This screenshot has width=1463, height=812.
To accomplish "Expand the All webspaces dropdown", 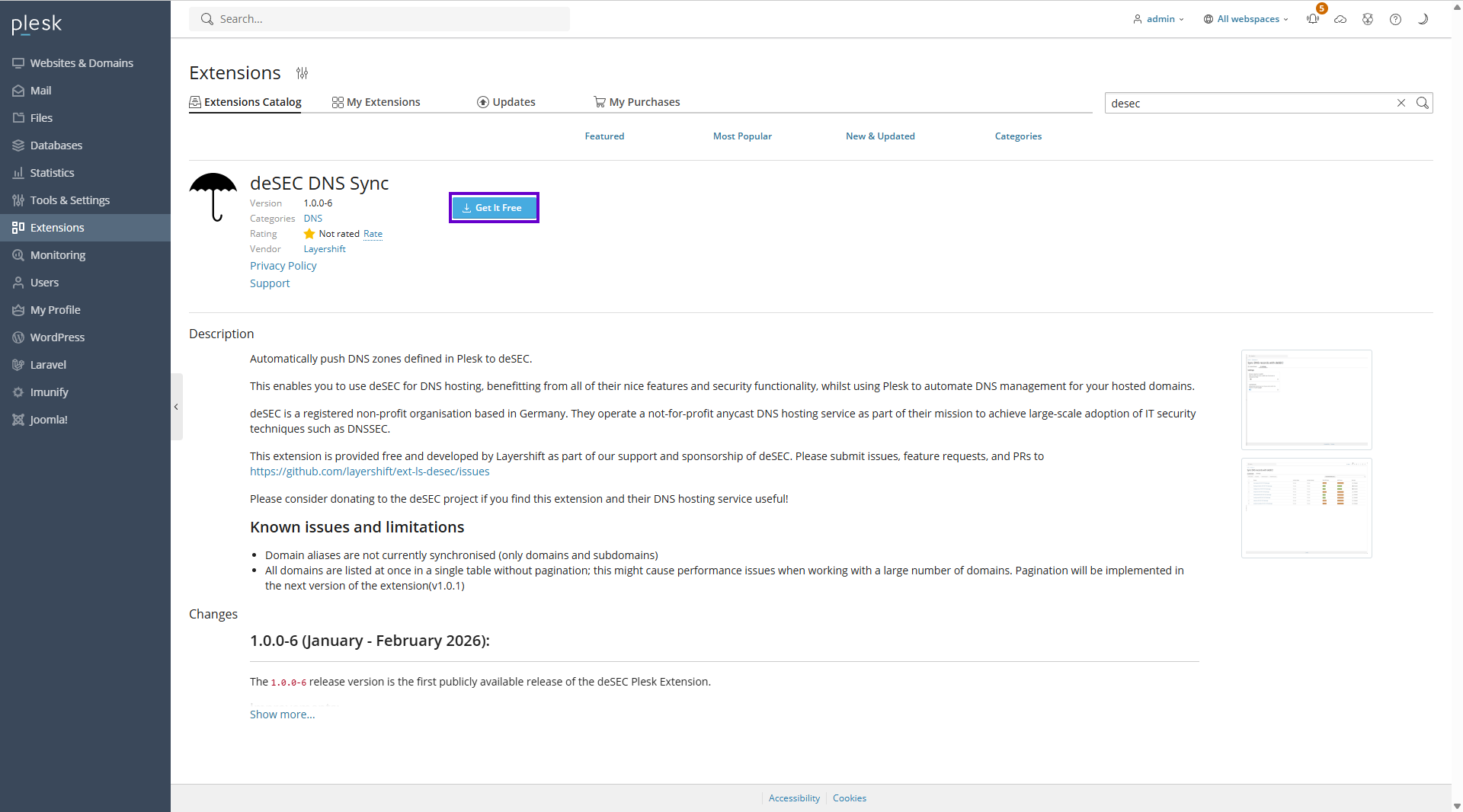I will tap(1246, 19).
